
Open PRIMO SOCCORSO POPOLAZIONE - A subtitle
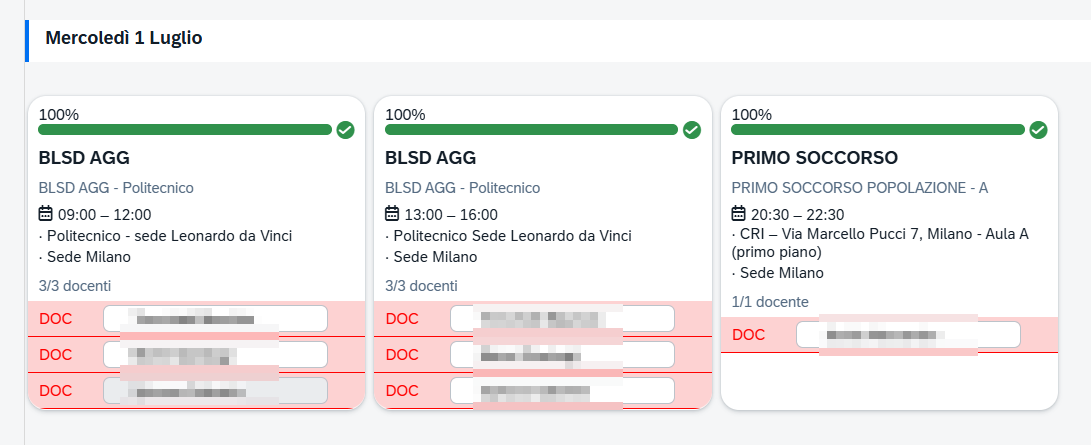click(860, 188)
